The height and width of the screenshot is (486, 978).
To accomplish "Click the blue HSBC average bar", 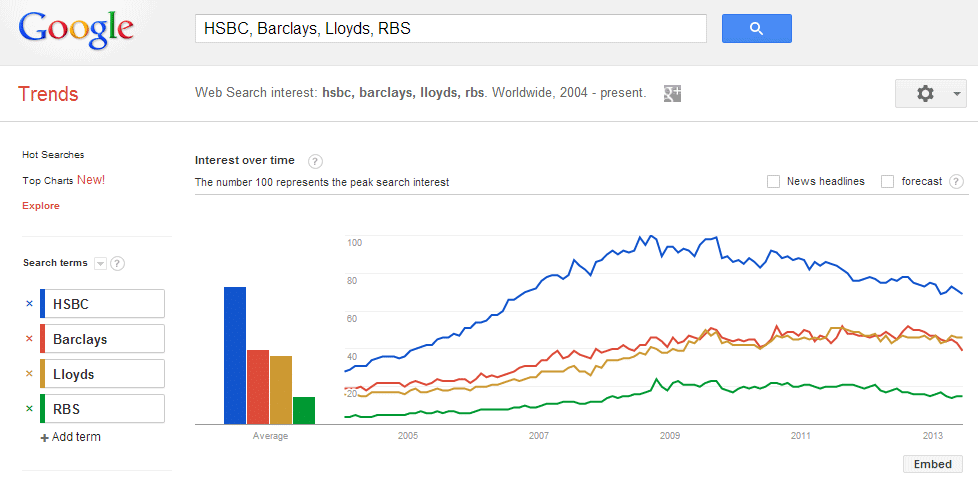I will 235,355.
